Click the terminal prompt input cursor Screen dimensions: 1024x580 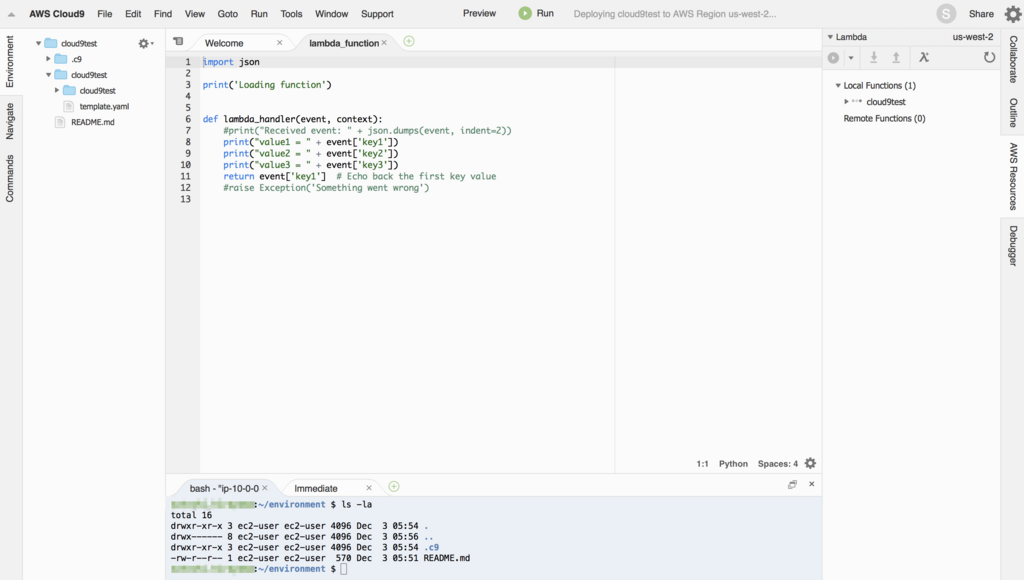(x=344, y=569)
